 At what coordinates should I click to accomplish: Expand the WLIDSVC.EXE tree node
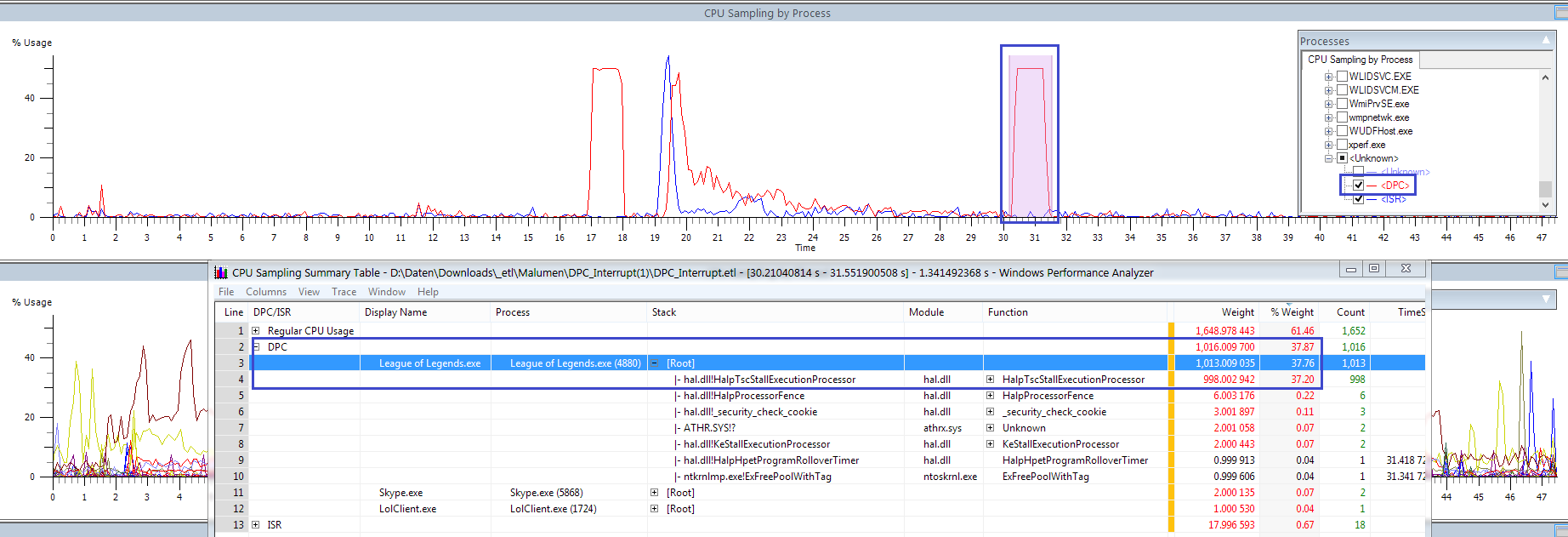pyautogui.click(x=1328, y=77)
